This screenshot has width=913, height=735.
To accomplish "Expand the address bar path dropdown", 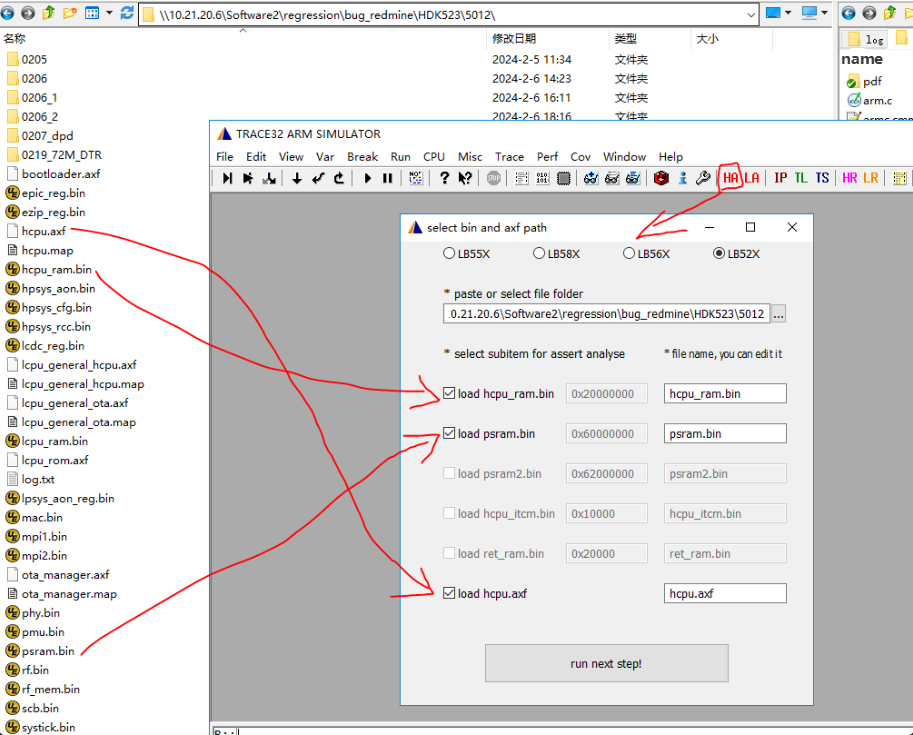I will click(751, 15).
